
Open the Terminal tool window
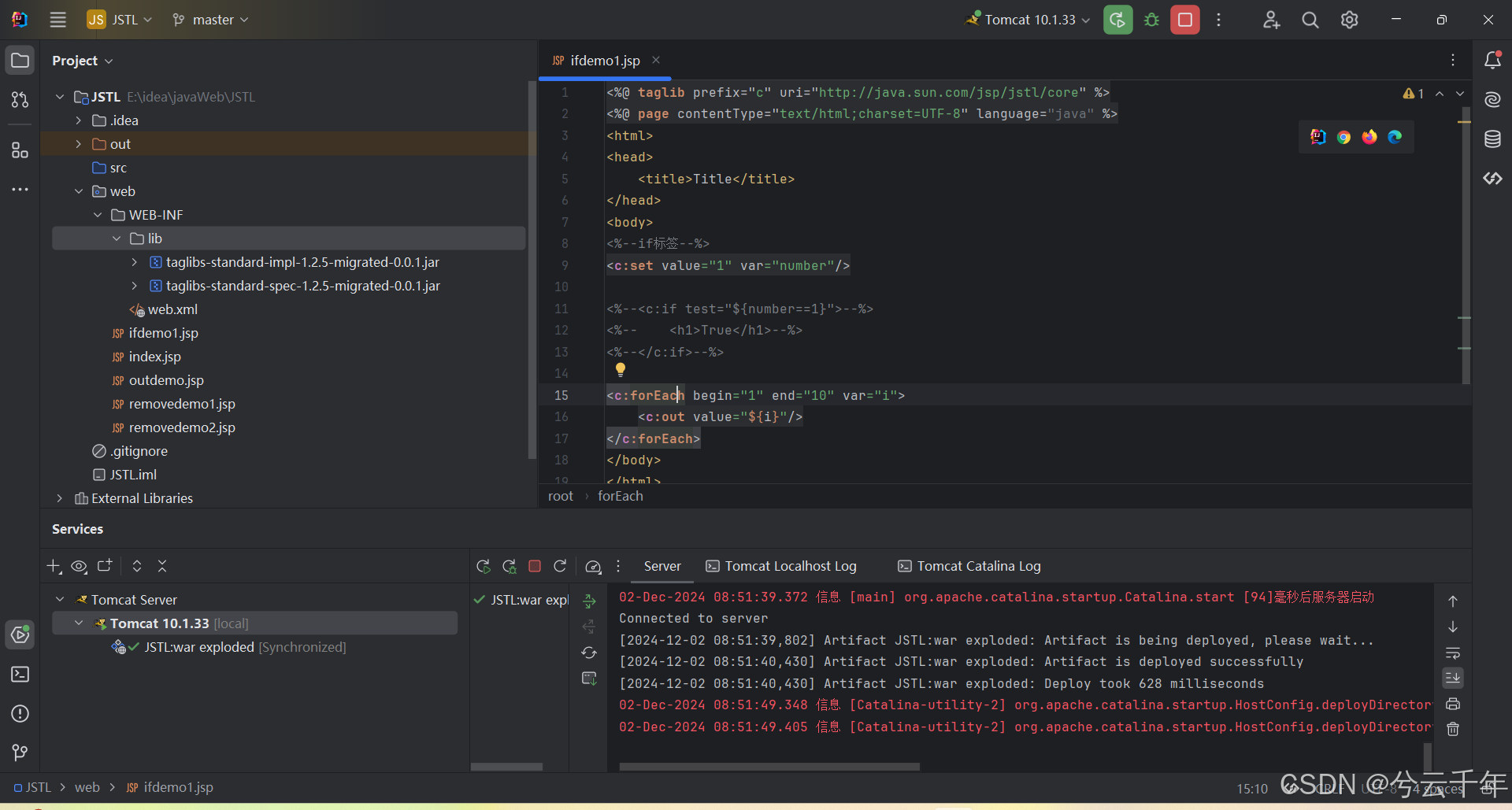pyautogui.click(x=20, y=675)
